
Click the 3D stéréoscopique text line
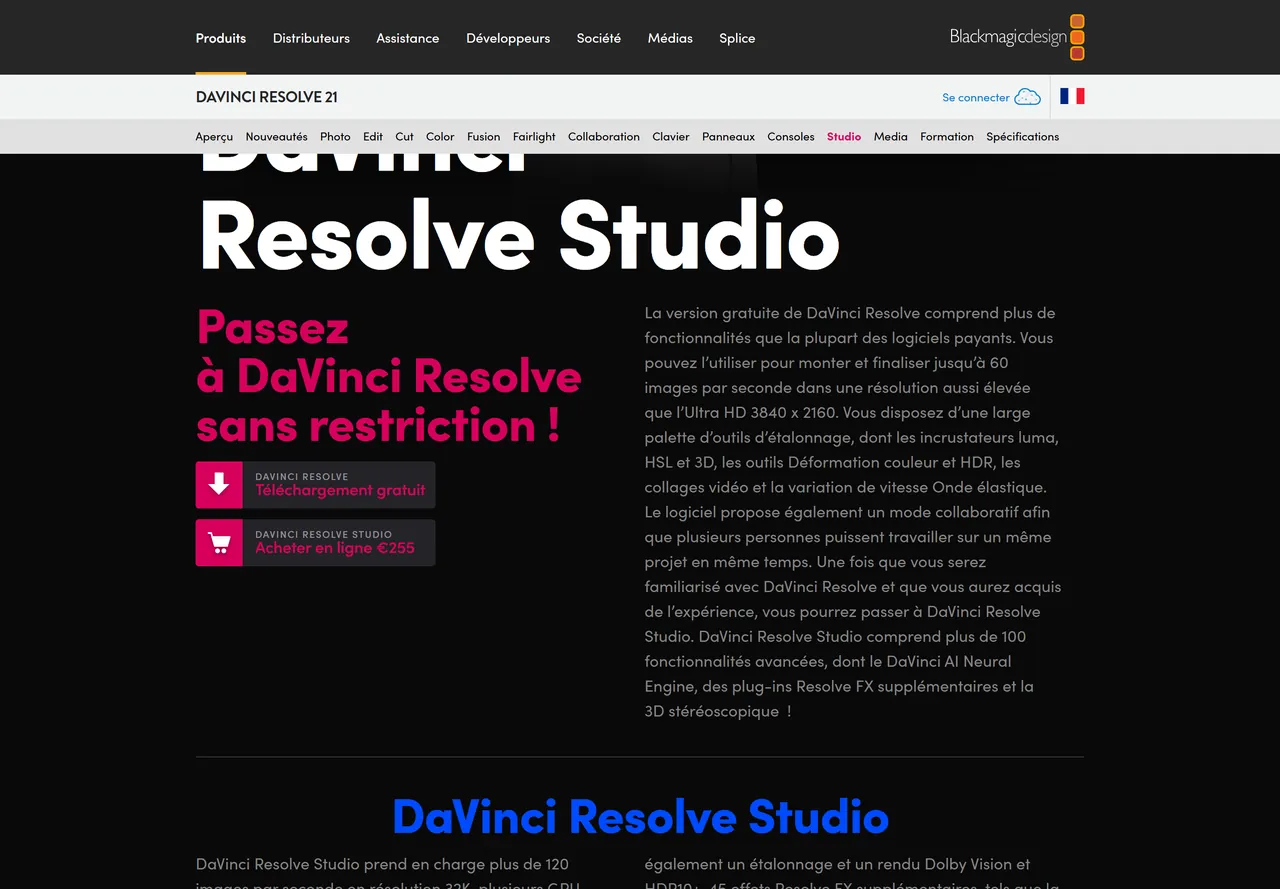[x=718, y=711]
